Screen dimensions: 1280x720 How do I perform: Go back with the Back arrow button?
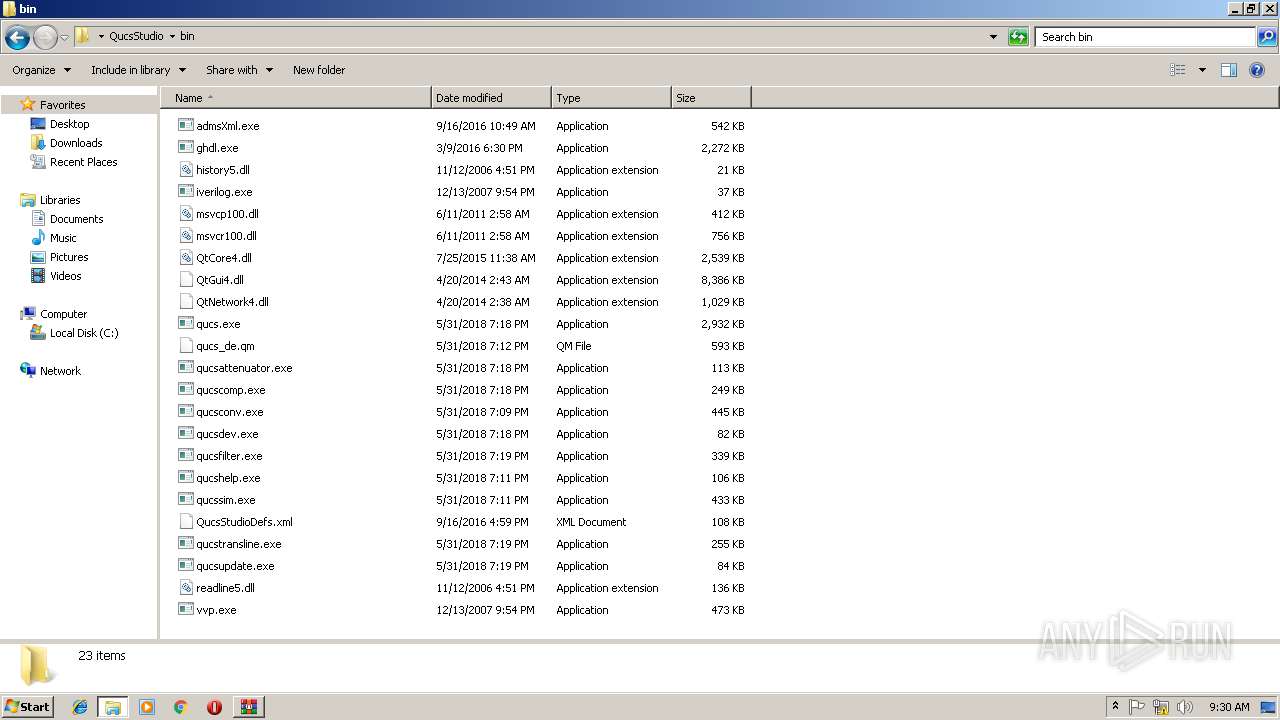[17, 37]
